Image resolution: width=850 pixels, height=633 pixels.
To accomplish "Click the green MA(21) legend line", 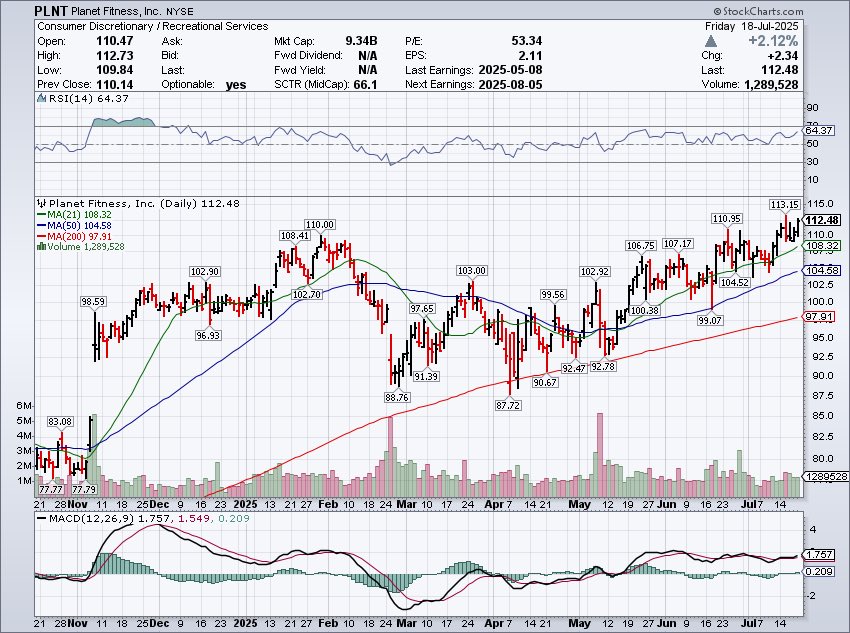I will [41, 215].
